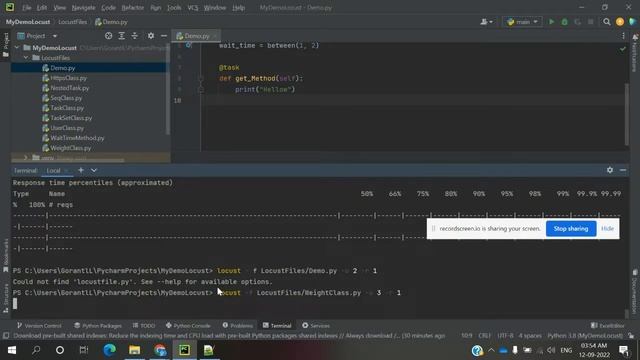Expand the venv folder in tree
Image resolution: width=640 pixels, height=360 pixels.
pos(26,158)
